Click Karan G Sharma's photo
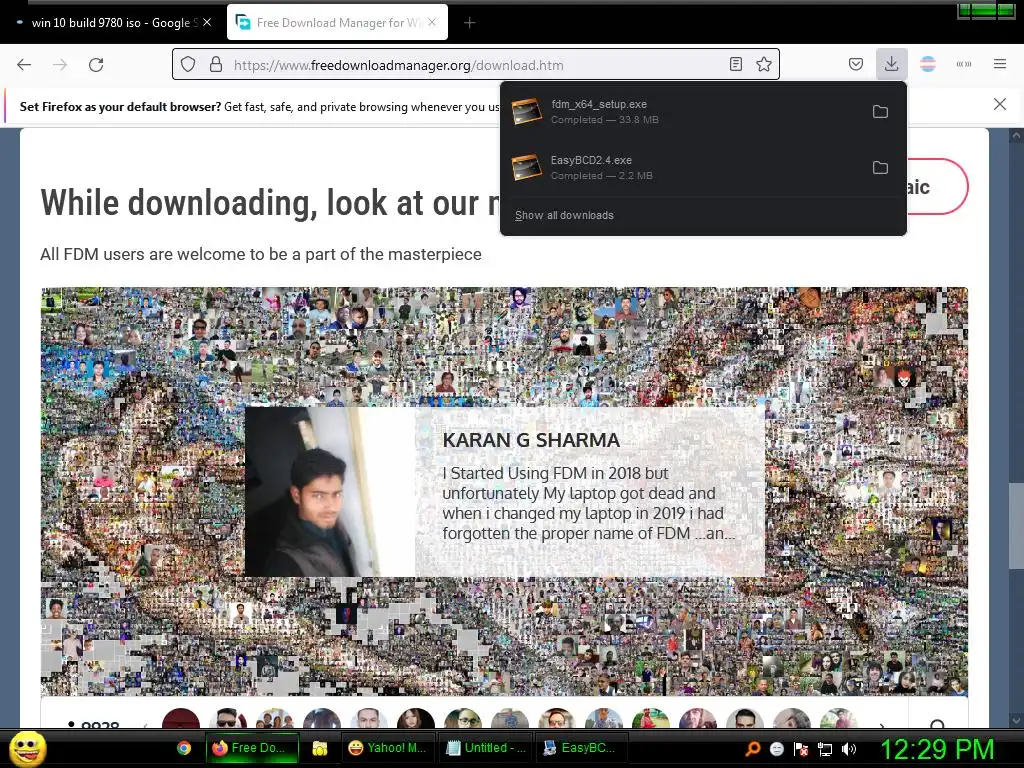1024x768 pixels. [x=330, y=492]
